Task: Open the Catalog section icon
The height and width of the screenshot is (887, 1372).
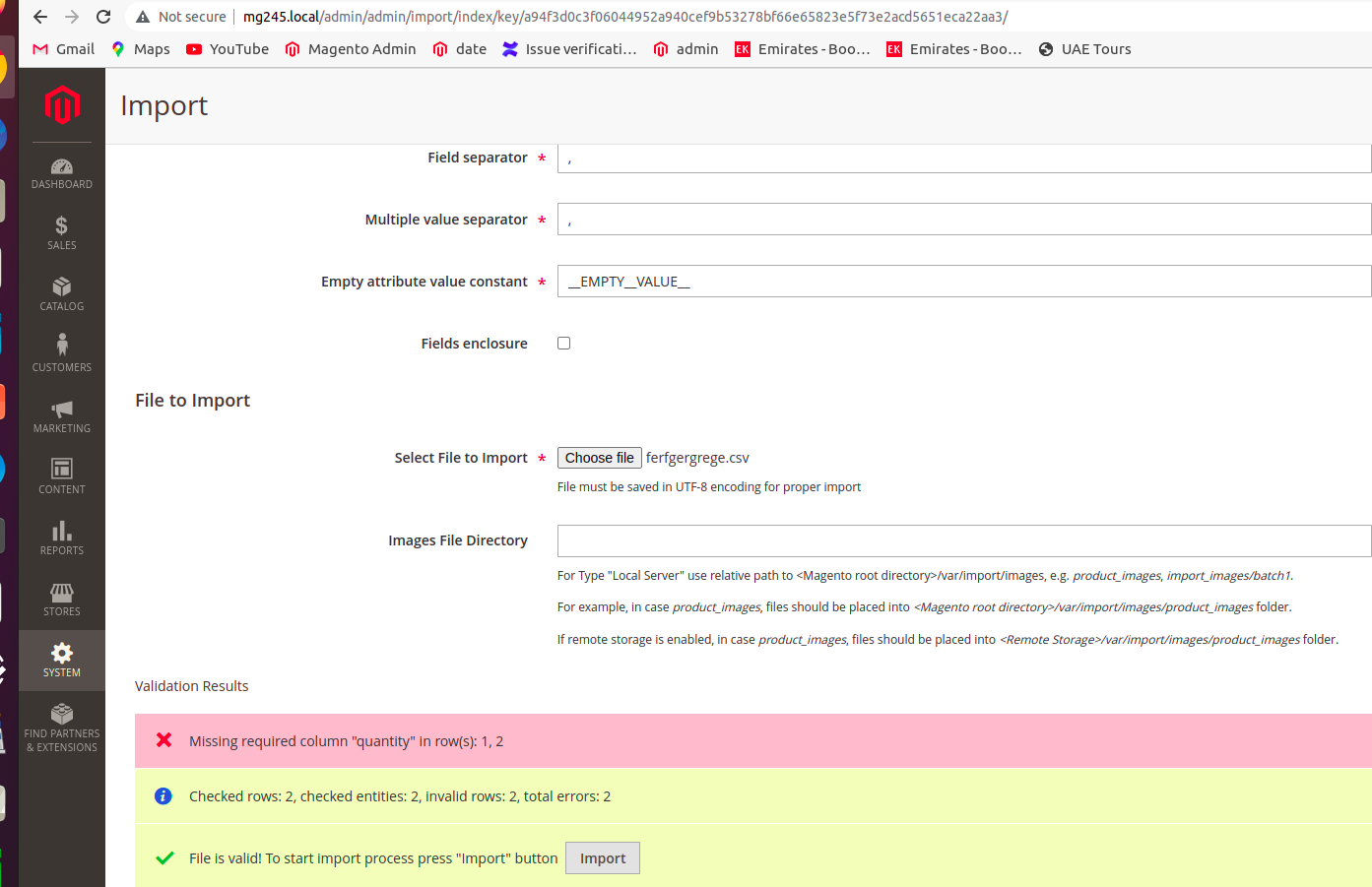Action: pos(61,293)
